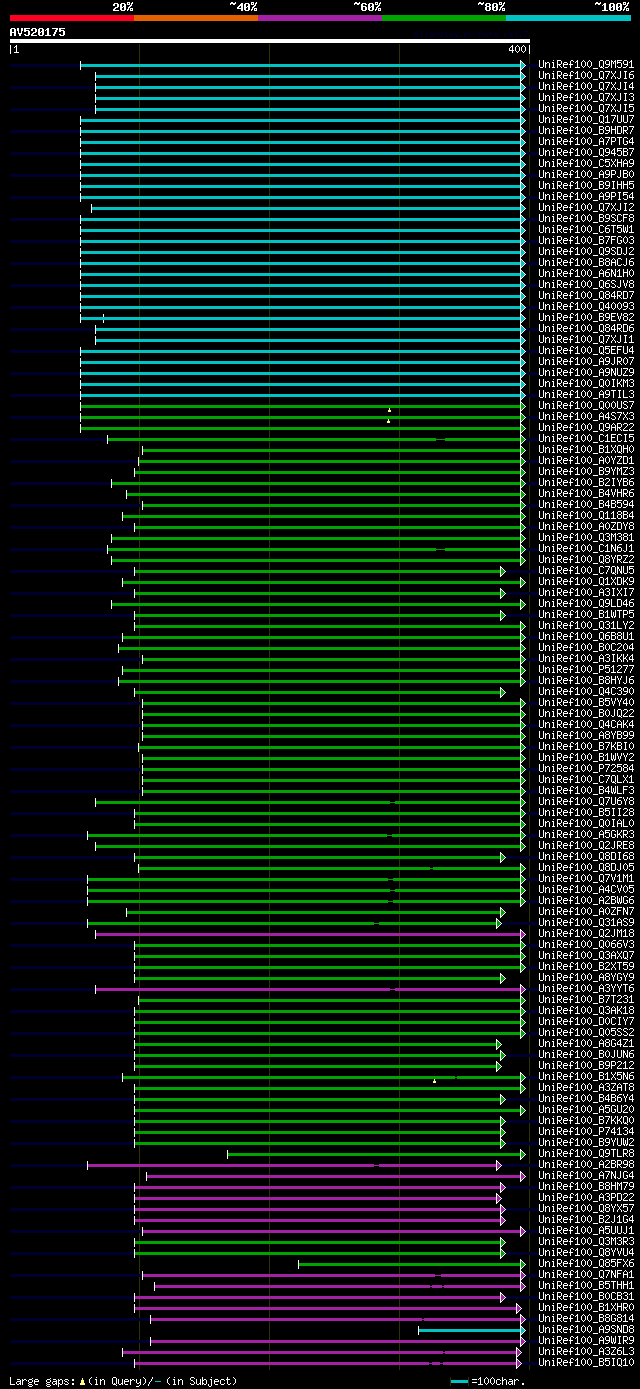Image resolution: width=640 pixels, height=1389 pixels.
Task: Select label UniRef100_C6T5W1
Action: [586, 229]
